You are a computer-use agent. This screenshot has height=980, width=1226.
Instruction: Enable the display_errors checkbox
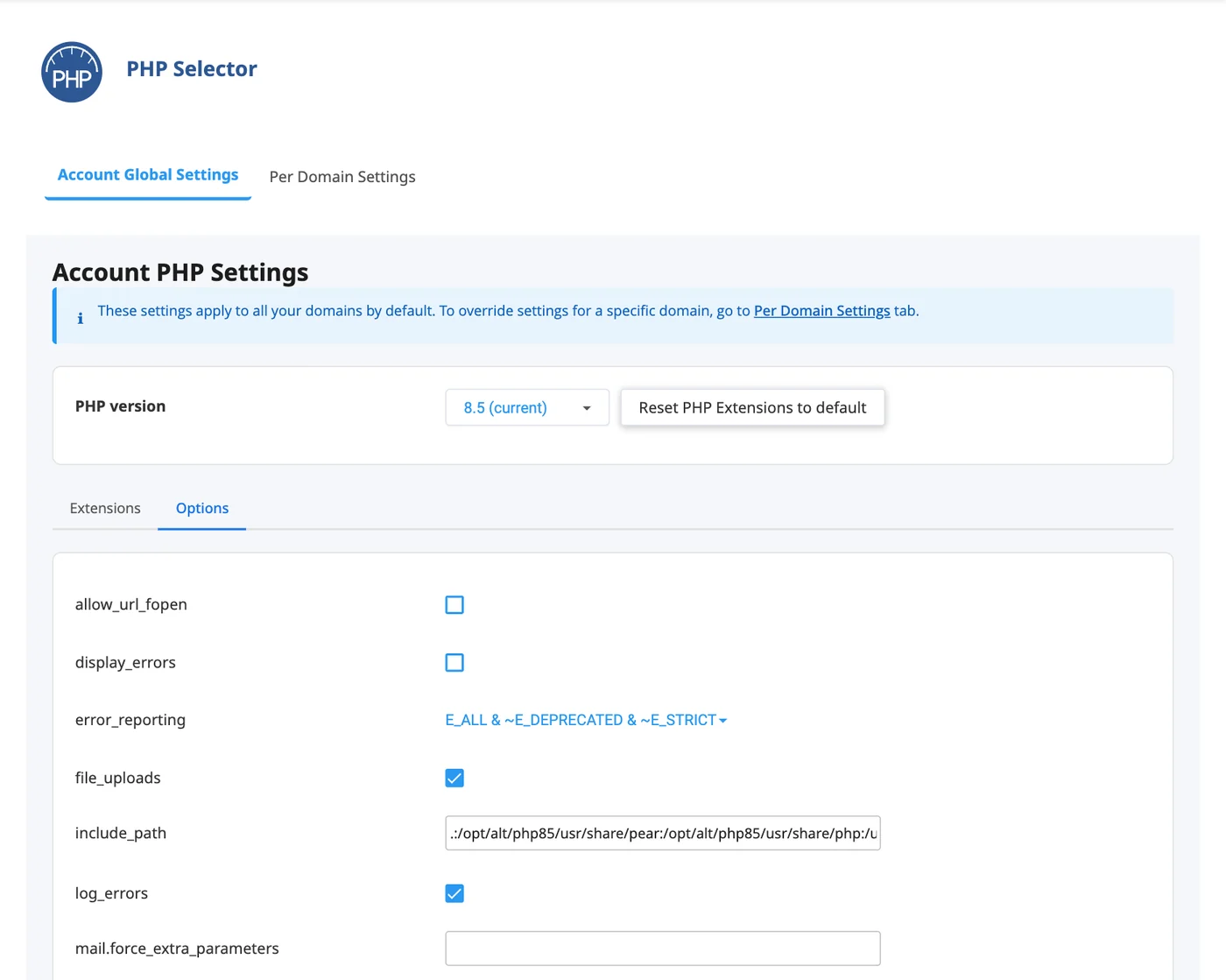click(454, 663)
